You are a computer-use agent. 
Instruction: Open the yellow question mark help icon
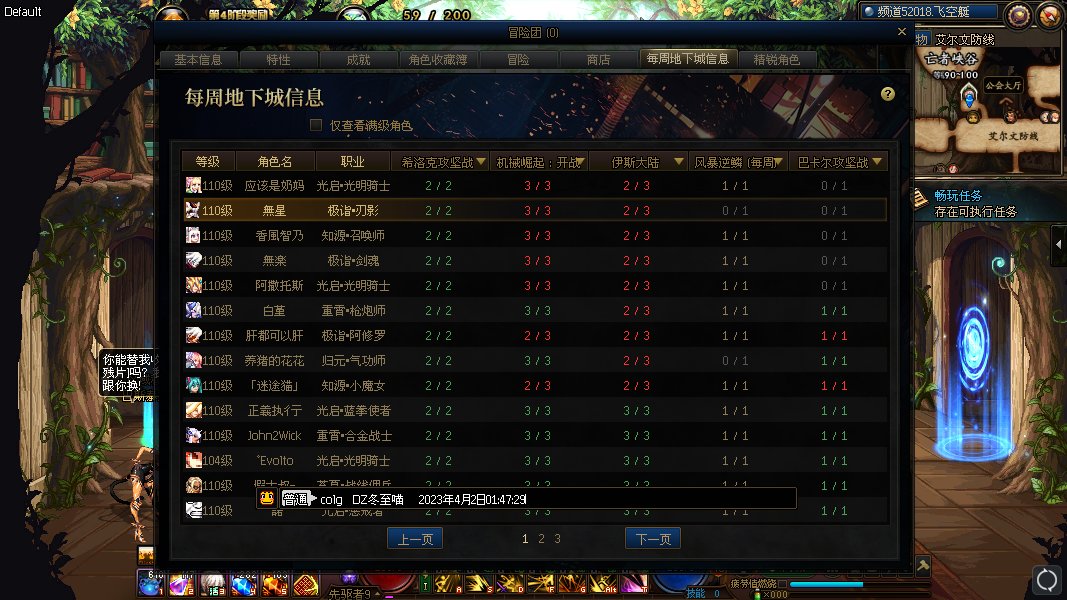tap(887, 94)
